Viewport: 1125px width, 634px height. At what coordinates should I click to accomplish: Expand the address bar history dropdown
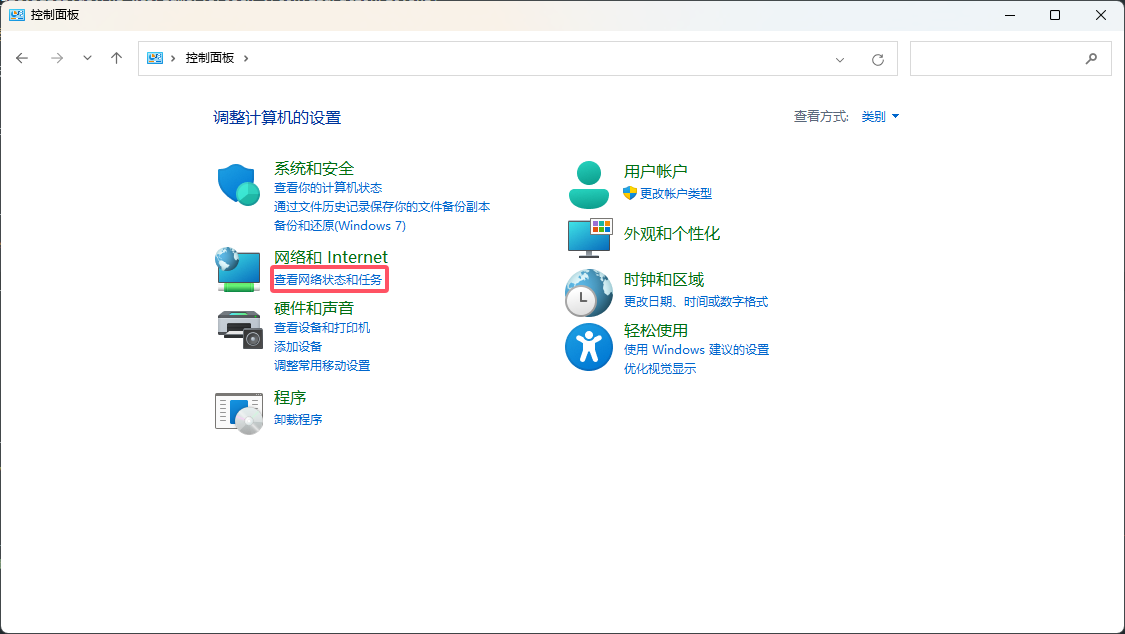click(839, 60)
